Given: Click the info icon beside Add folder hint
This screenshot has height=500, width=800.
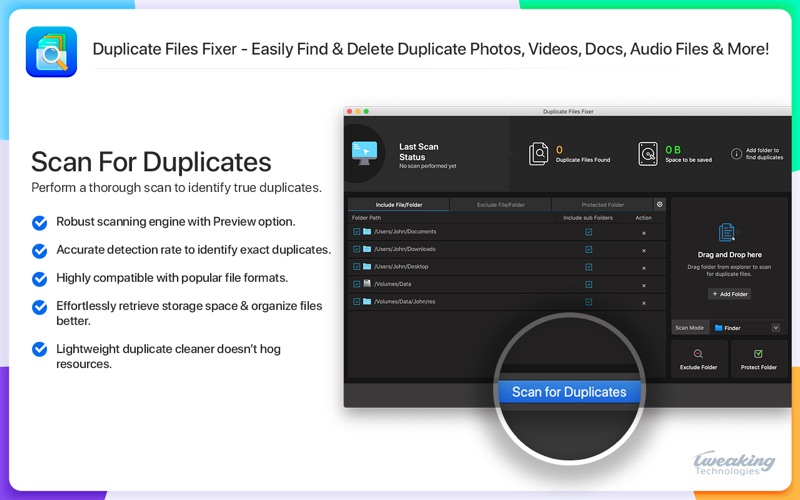Looking at the screenshot, I should [736, 154].
